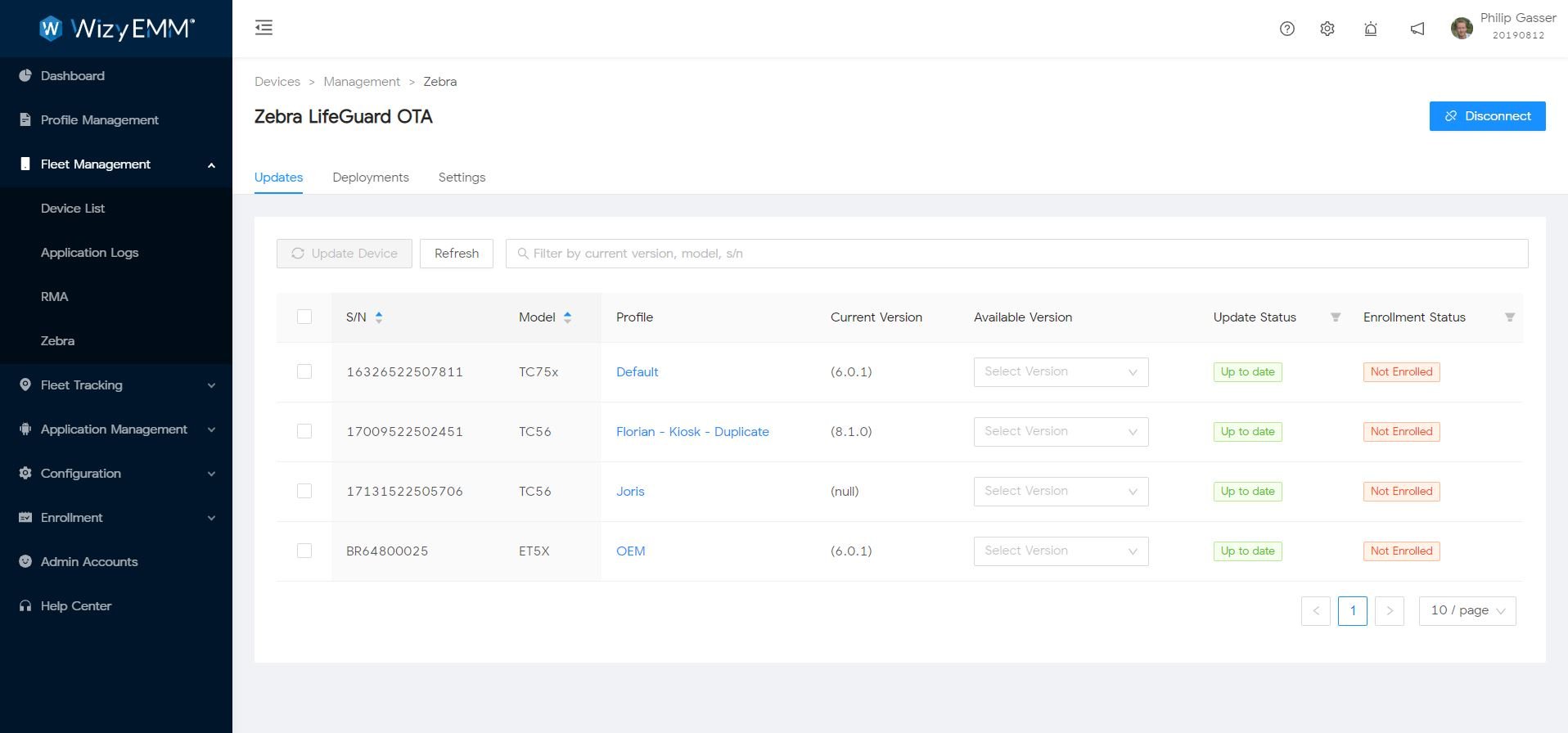The width and height of the screenshot is (1568, 733).
Task: Click the Devices breadcrumb link
Action: pos(277,82)
